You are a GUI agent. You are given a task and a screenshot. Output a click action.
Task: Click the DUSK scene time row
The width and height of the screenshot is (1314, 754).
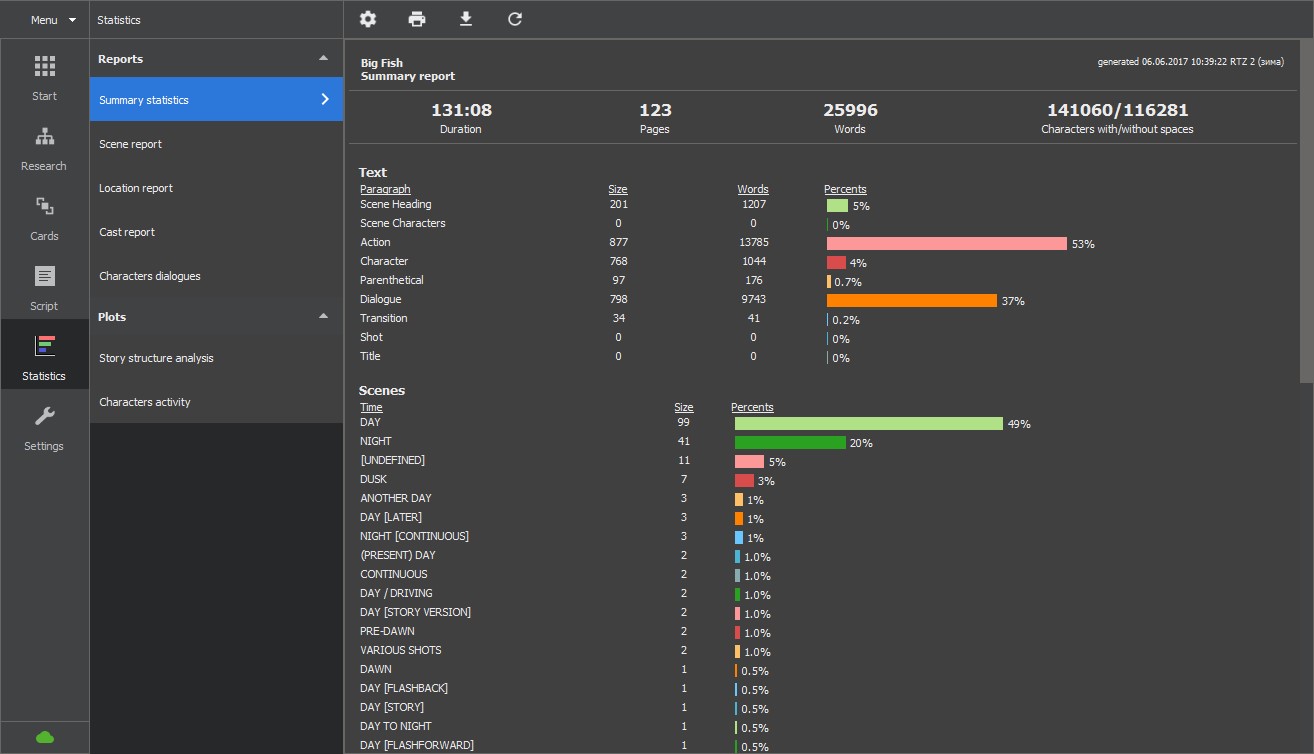(374, 479)
